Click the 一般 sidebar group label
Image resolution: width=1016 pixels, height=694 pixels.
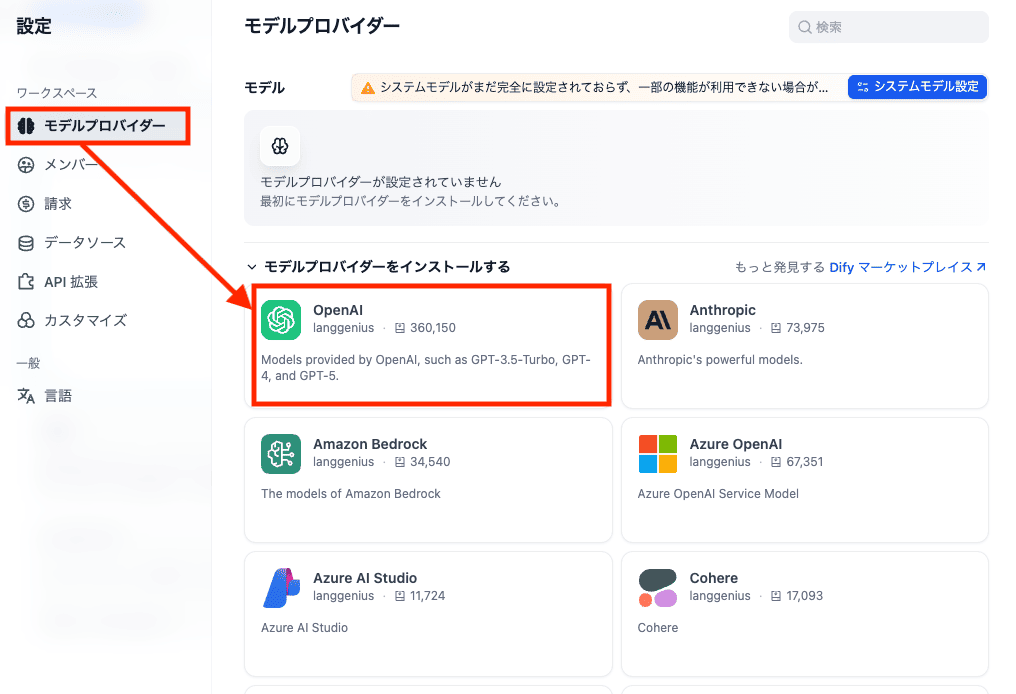pyautogui.click(x=28, y=364)
